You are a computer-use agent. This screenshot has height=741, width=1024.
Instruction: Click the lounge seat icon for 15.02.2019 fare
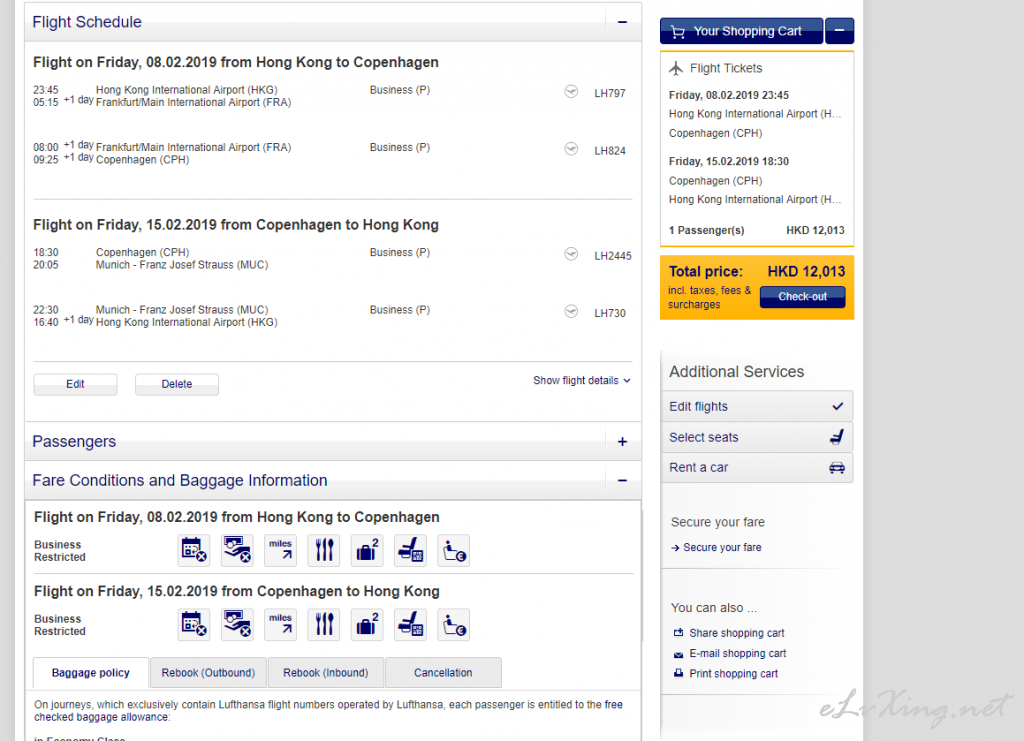click(x=454, y=625)
